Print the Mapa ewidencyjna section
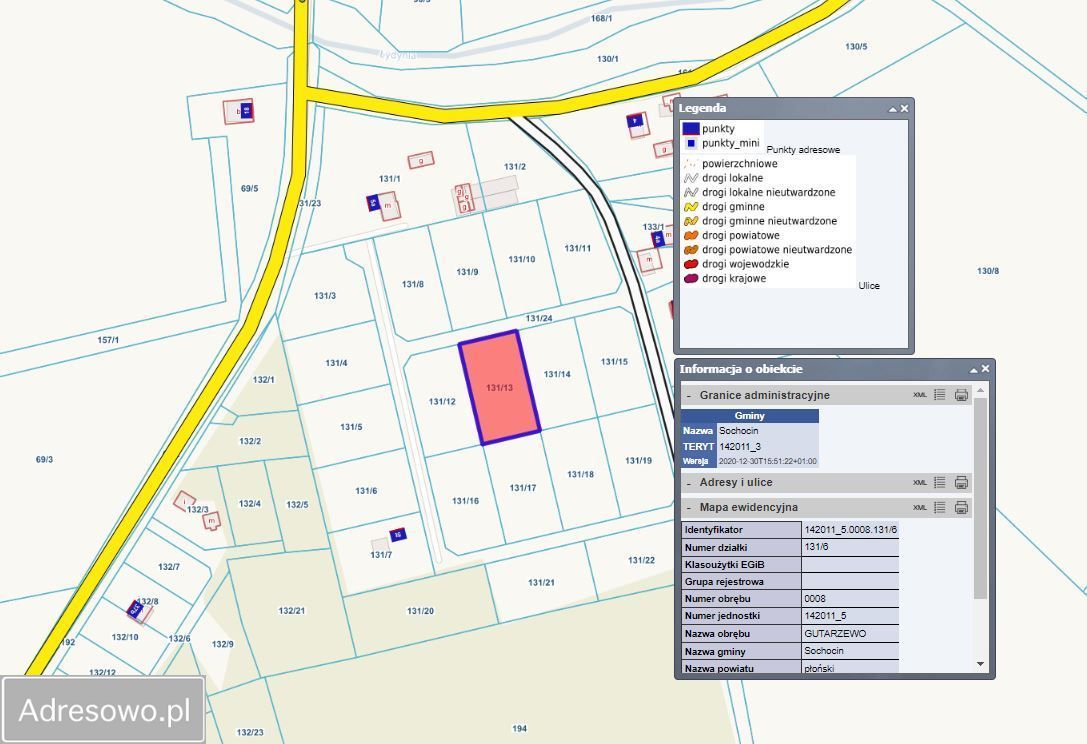1087x744 pixels. [x=961, y=508]
